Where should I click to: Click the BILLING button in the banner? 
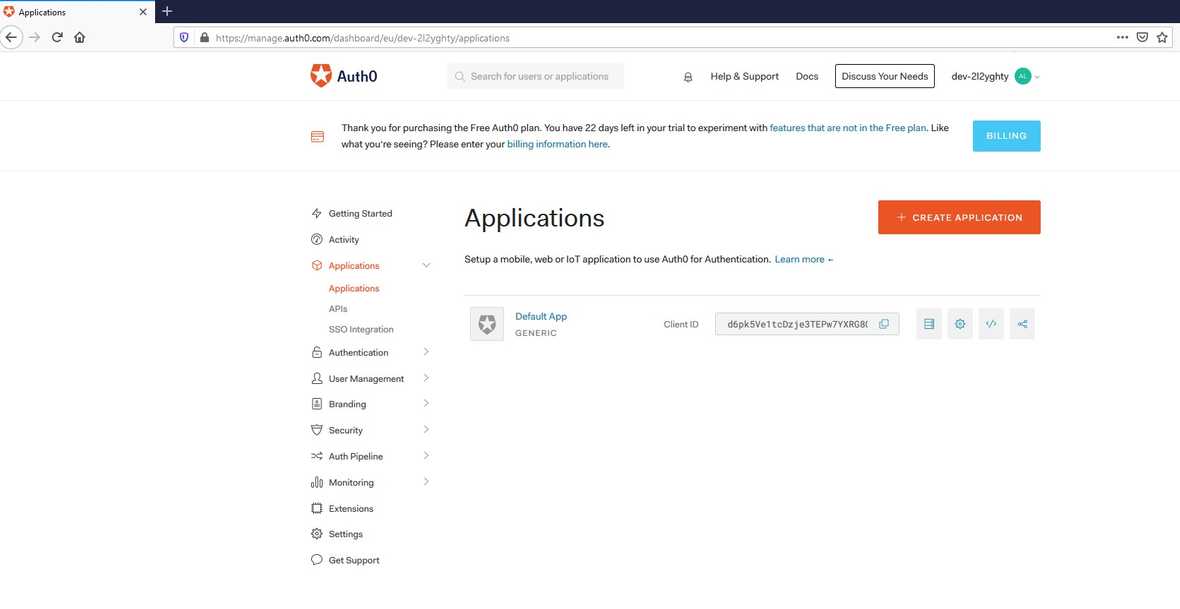1006,135
